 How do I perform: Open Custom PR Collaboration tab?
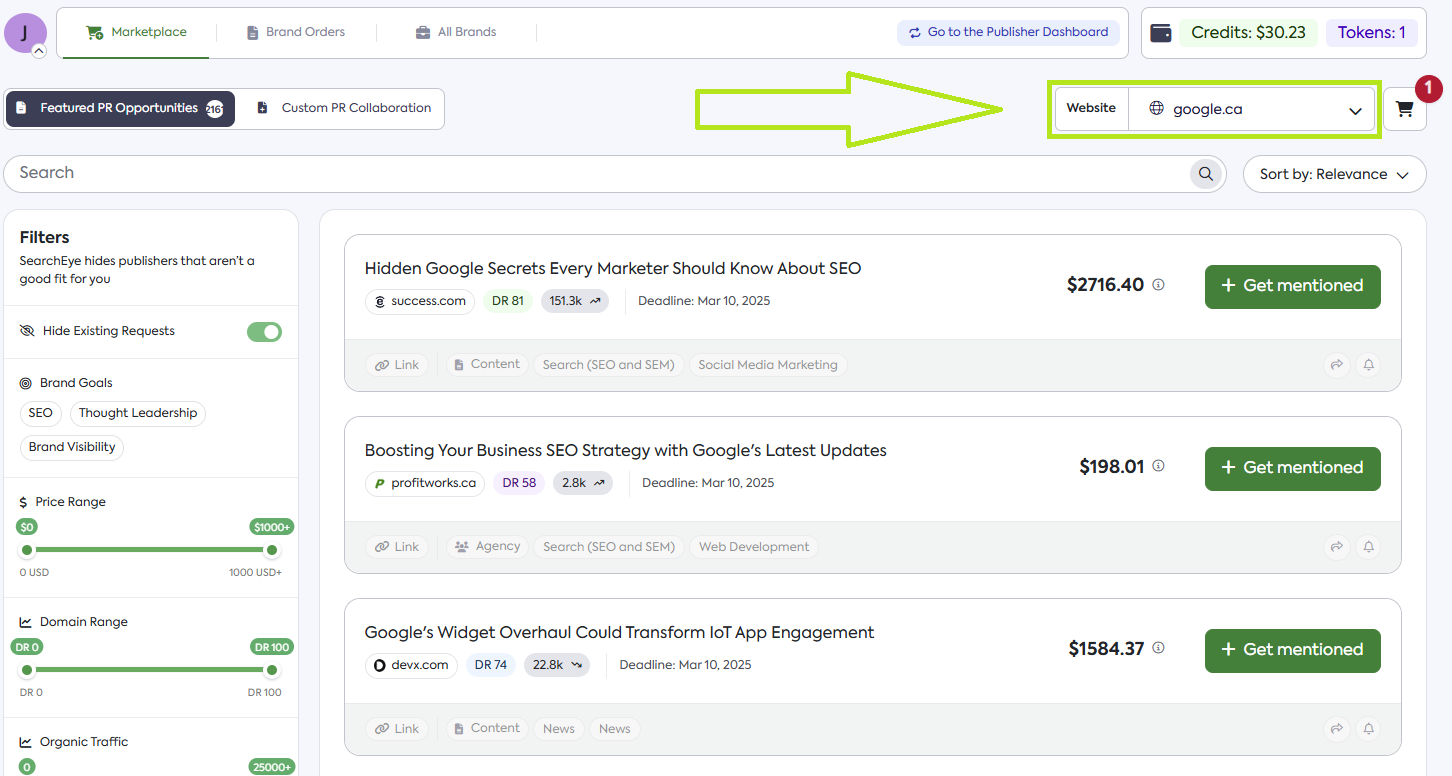[344, 108]
